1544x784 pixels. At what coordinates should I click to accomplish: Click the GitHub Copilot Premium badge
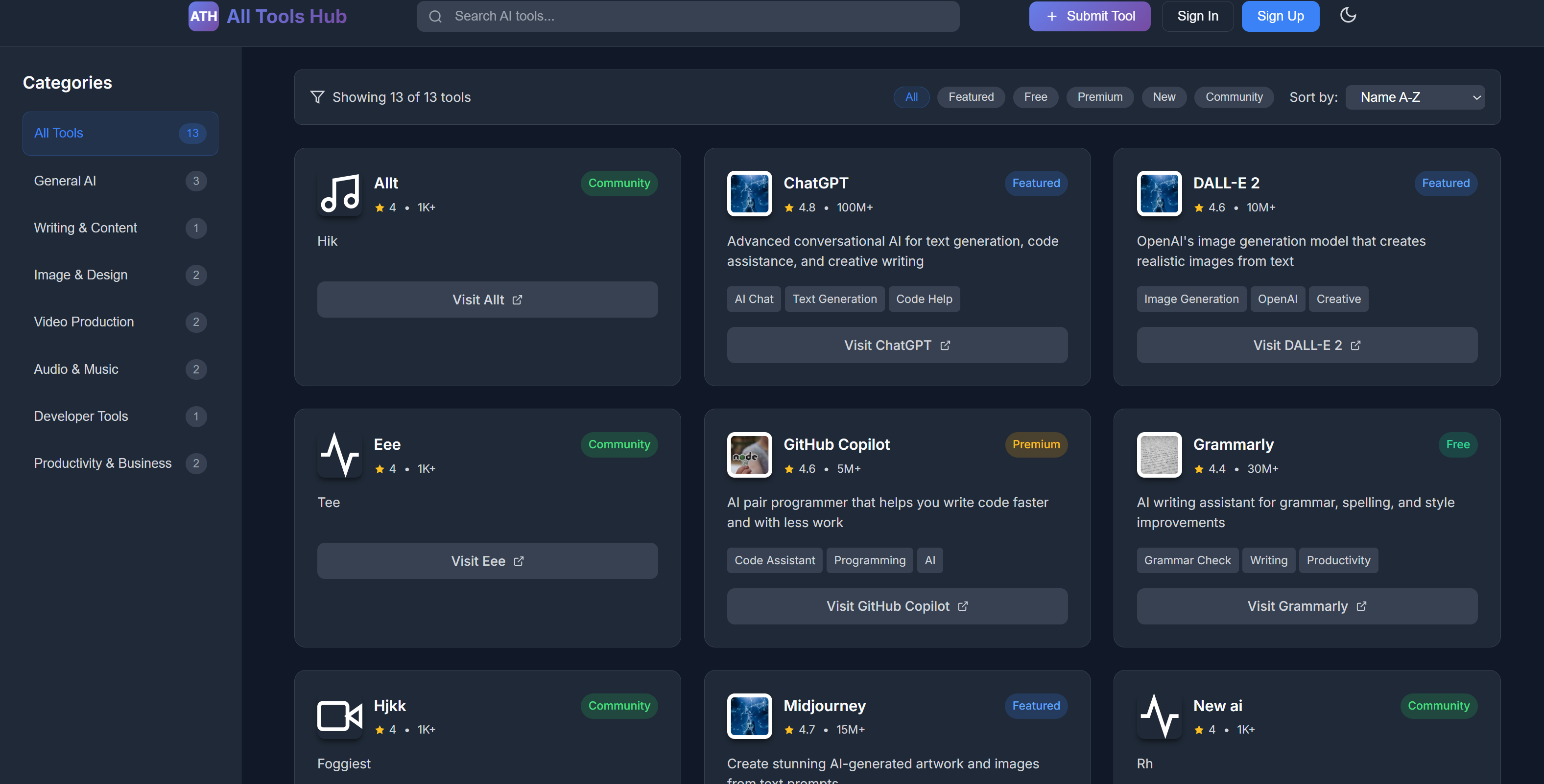[x=1036, y=444]
